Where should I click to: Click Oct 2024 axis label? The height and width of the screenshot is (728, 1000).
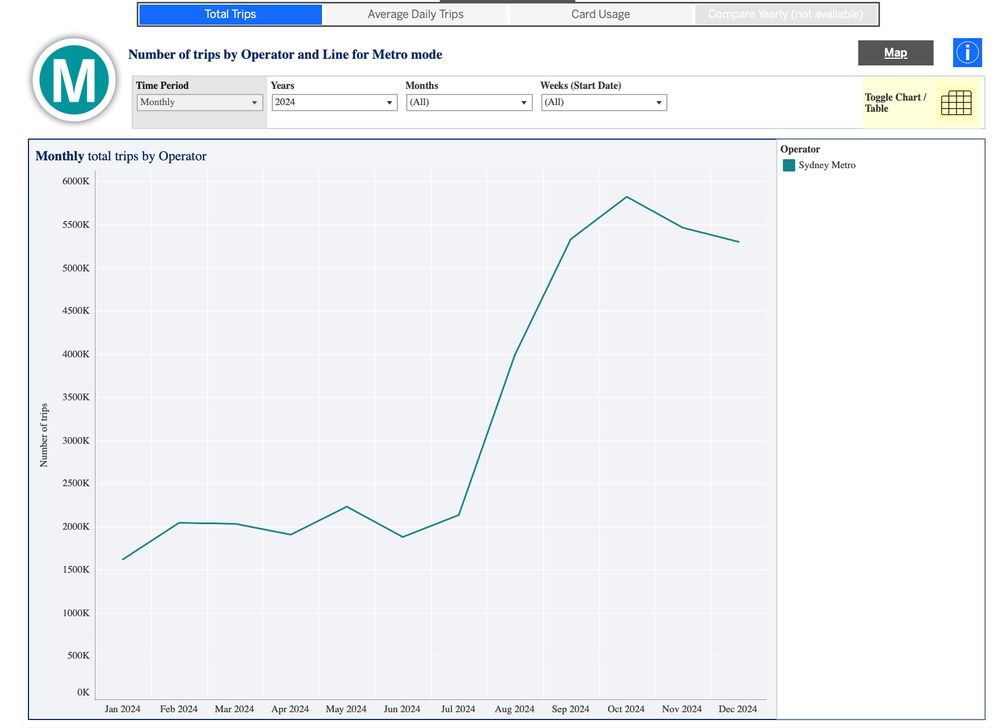coord(626,709)
